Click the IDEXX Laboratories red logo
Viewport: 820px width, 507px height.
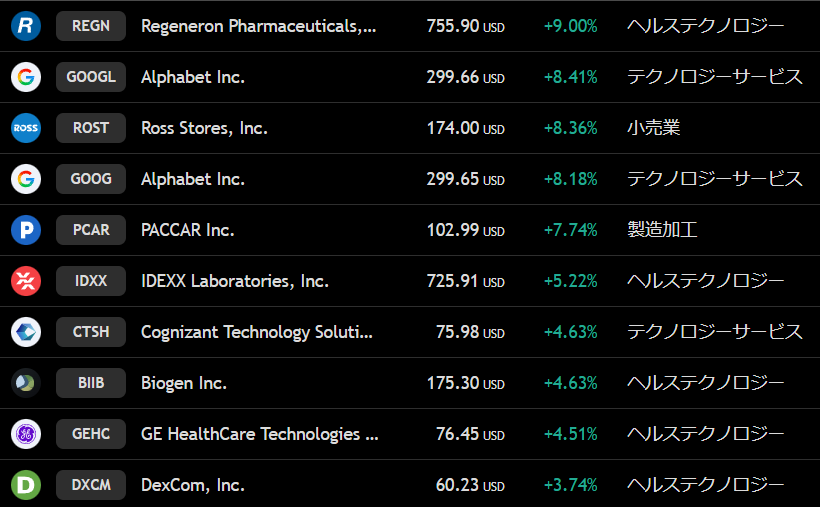click(26, 281)
